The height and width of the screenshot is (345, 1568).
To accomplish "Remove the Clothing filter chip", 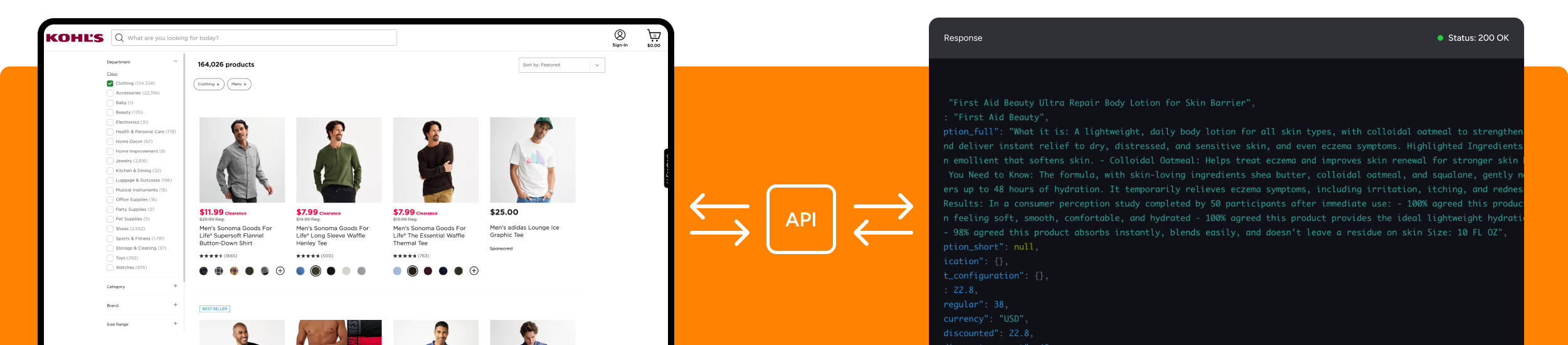I will (x=218, y=84).
